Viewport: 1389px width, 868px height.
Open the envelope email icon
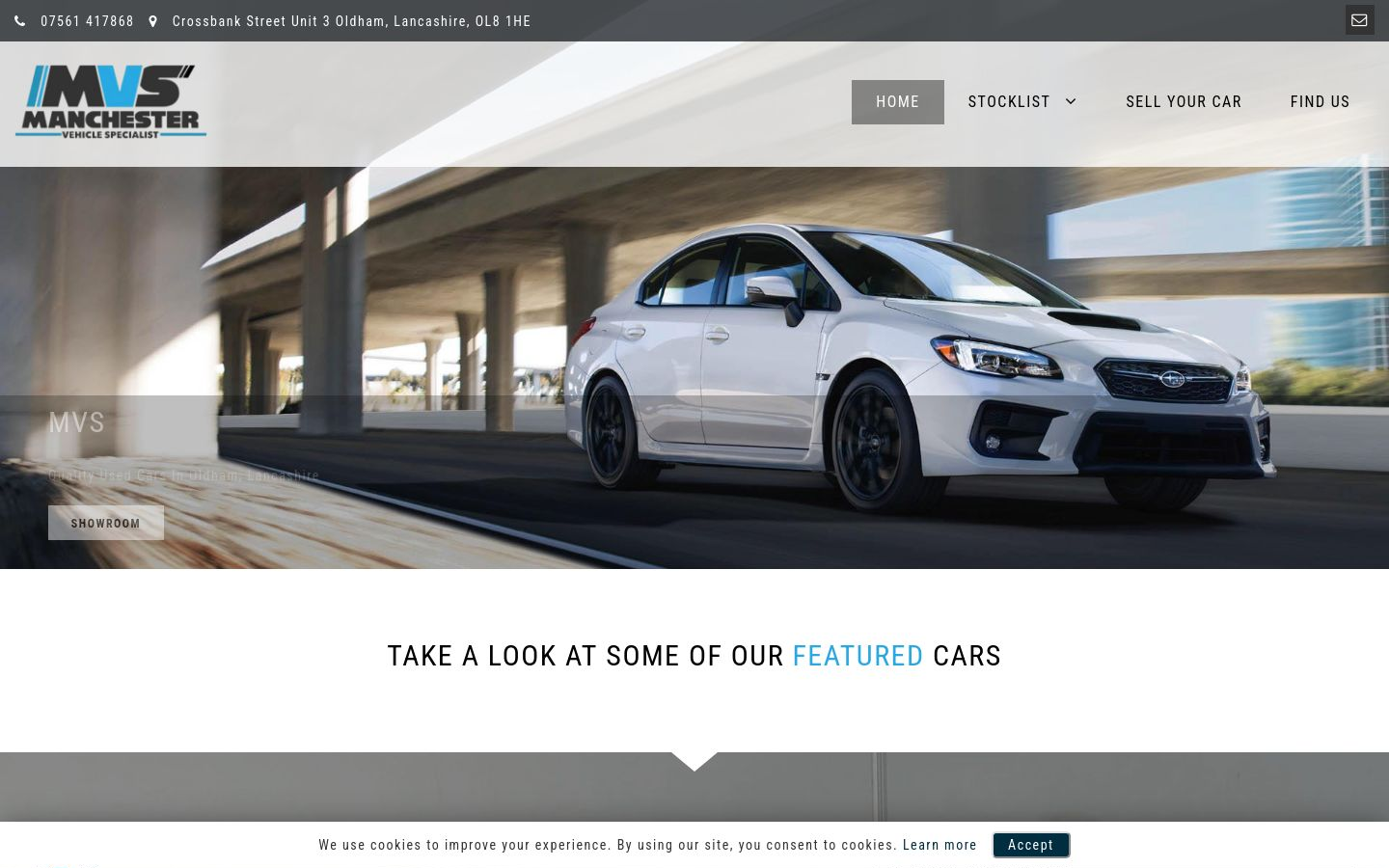coord(1359,20)
